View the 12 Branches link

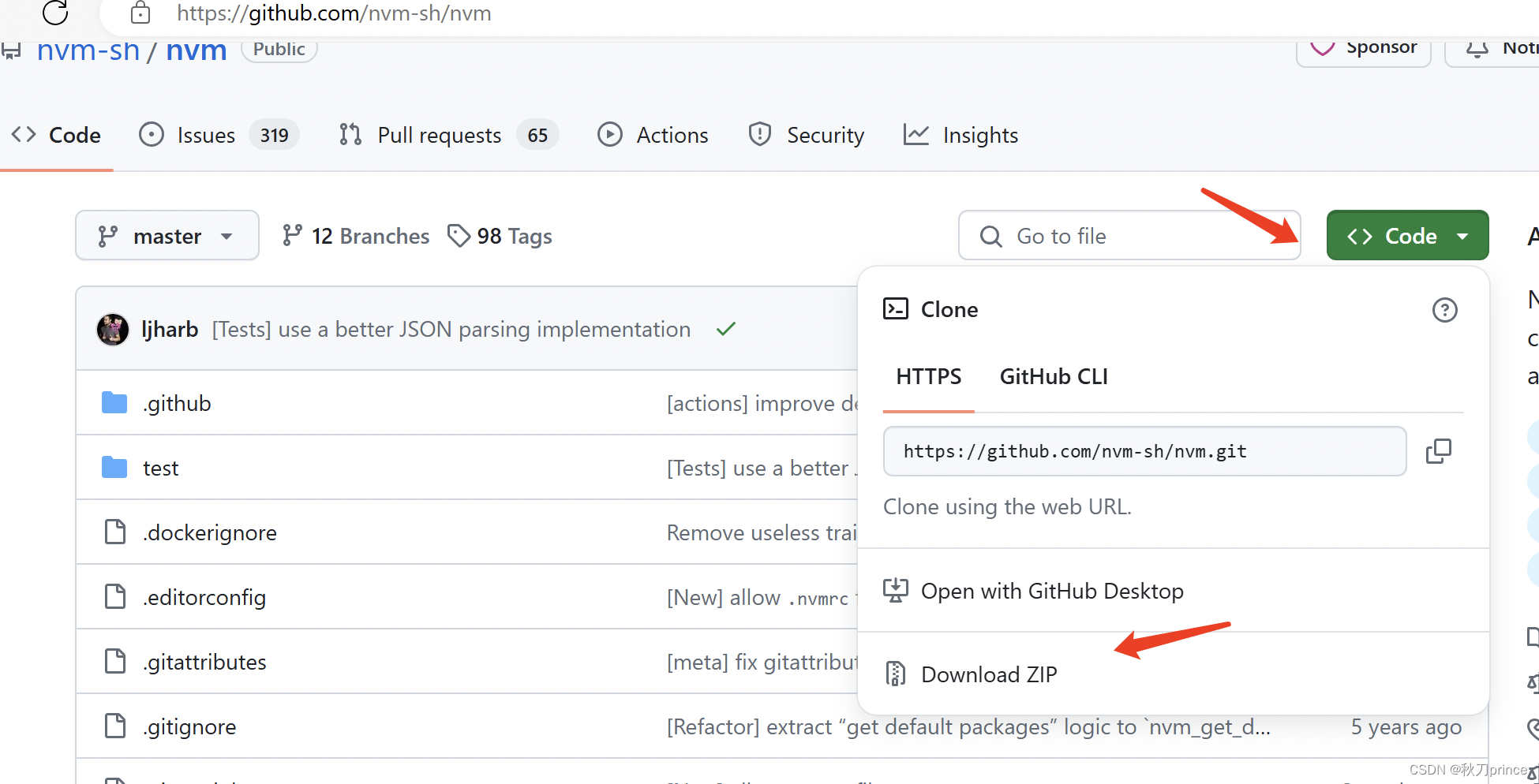point(355,236)
